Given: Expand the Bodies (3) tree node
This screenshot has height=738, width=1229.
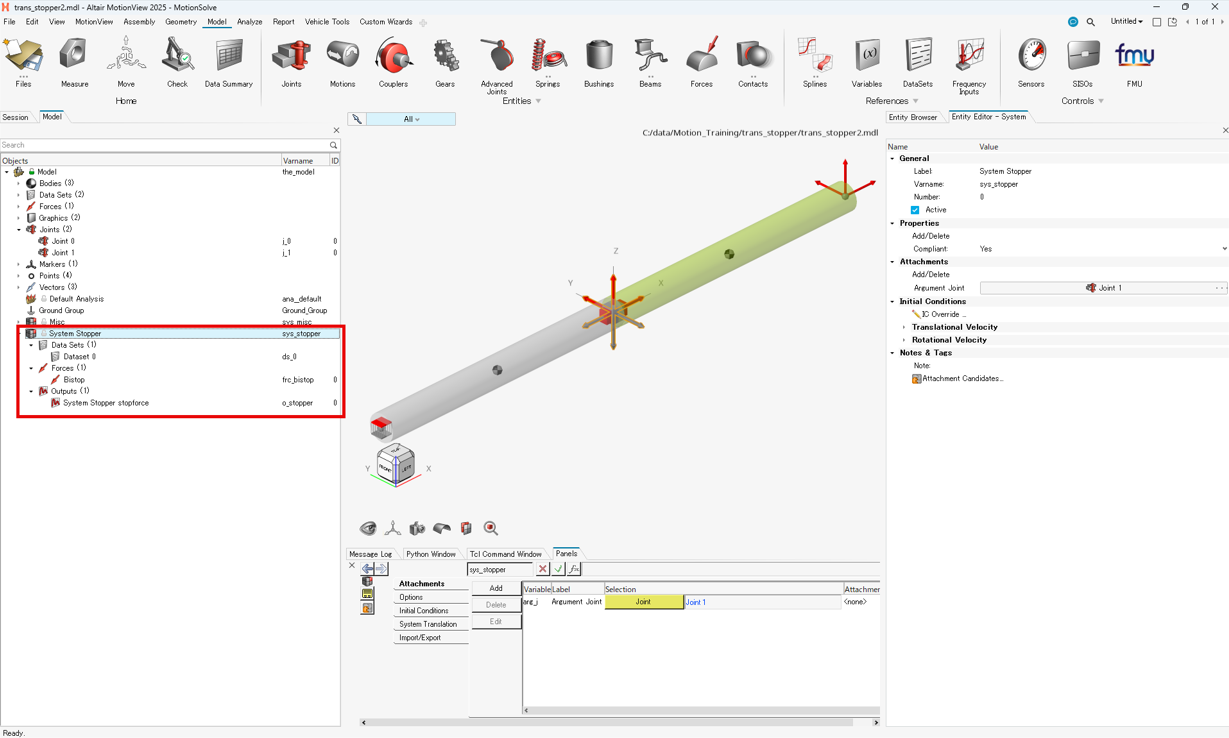Looking at the screenshot, I should pyautogui.click(x=19, y=183).
